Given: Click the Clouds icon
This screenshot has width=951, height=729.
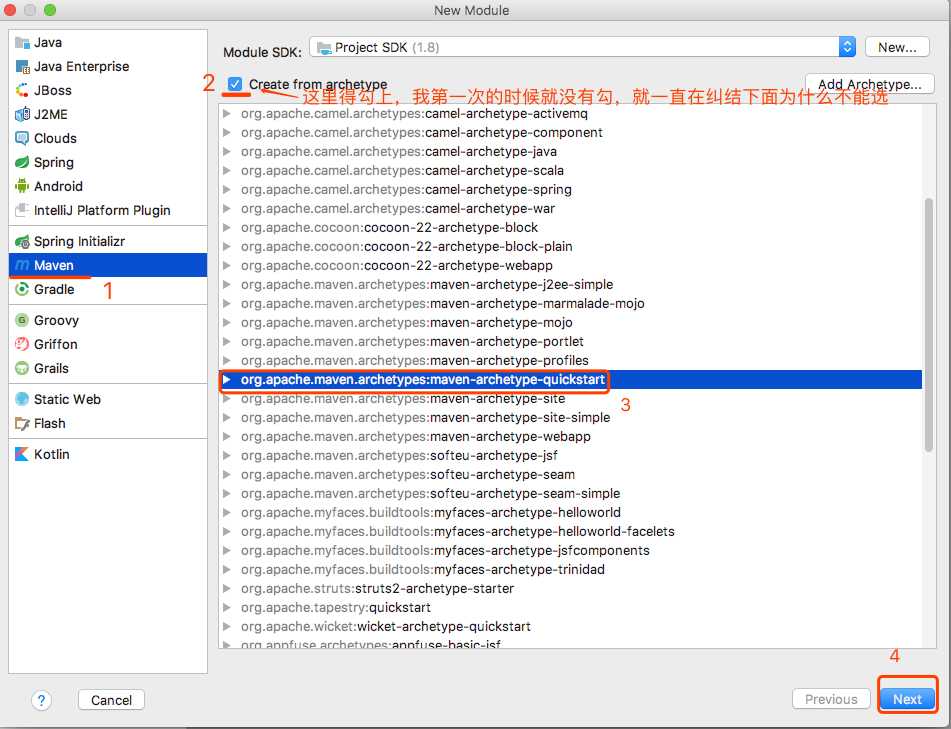Looking at the screenshot, I should (x=22, y=138).
